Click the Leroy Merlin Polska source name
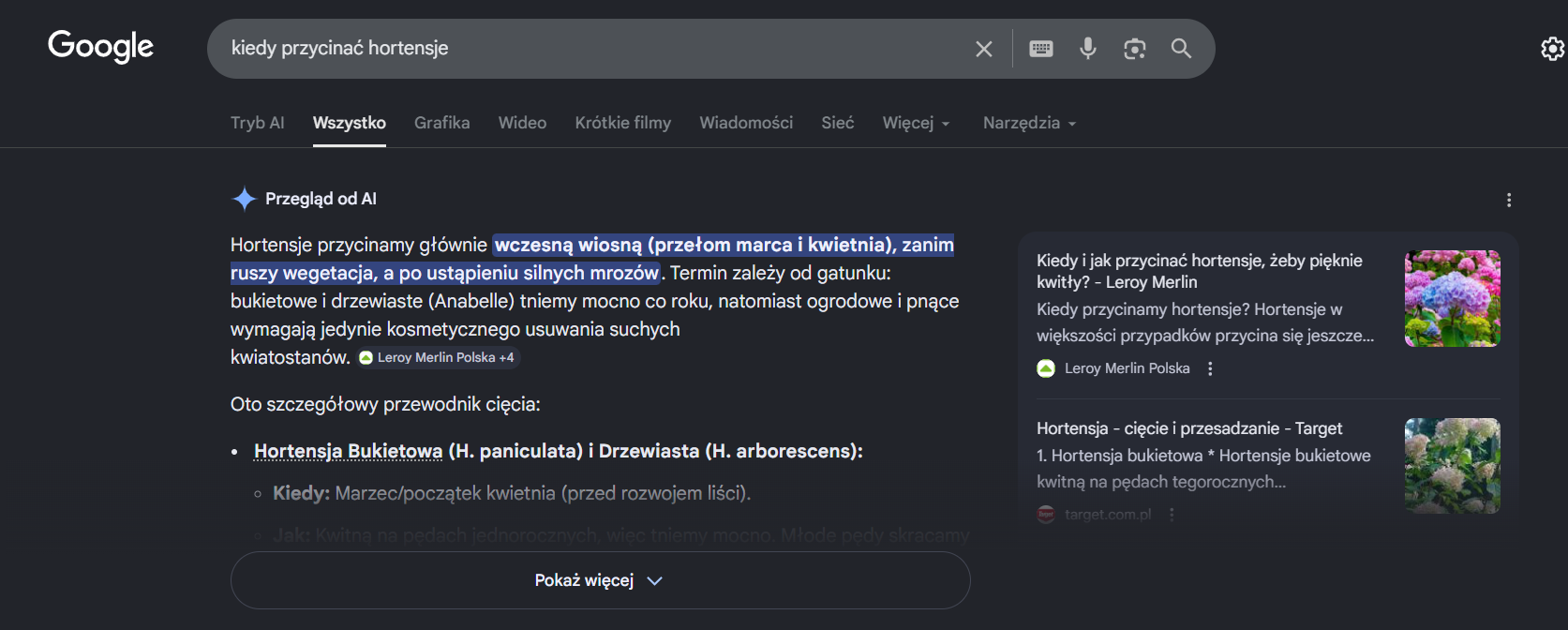 (1127, 368)
